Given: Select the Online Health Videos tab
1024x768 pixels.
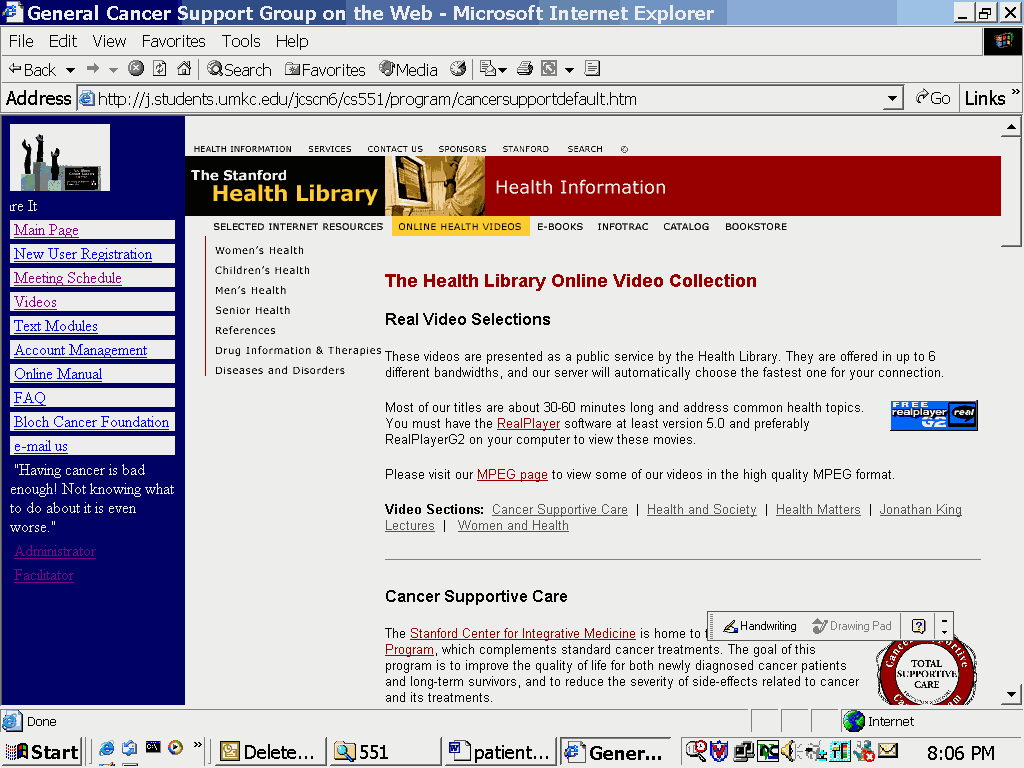Looking at the screenshot, I should [460, 227].
